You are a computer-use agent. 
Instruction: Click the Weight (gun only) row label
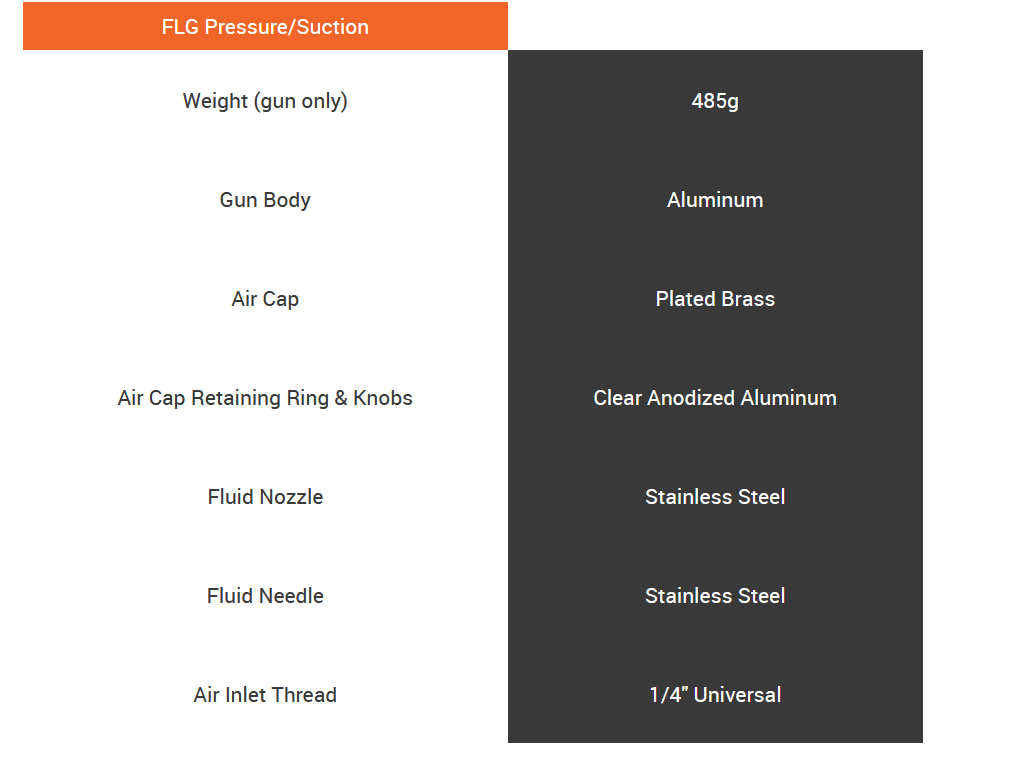(265, 101)
